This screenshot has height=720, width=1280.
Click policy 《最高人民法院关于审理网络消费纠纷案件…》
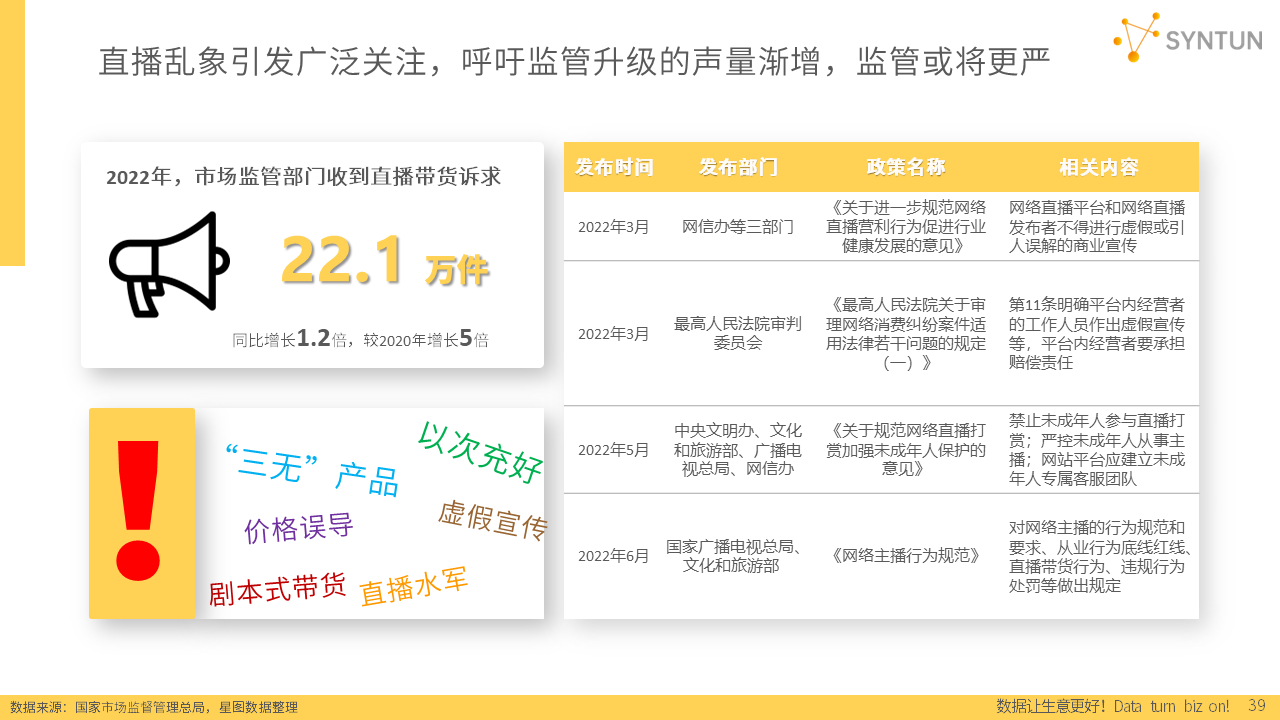tap(906, 334)
